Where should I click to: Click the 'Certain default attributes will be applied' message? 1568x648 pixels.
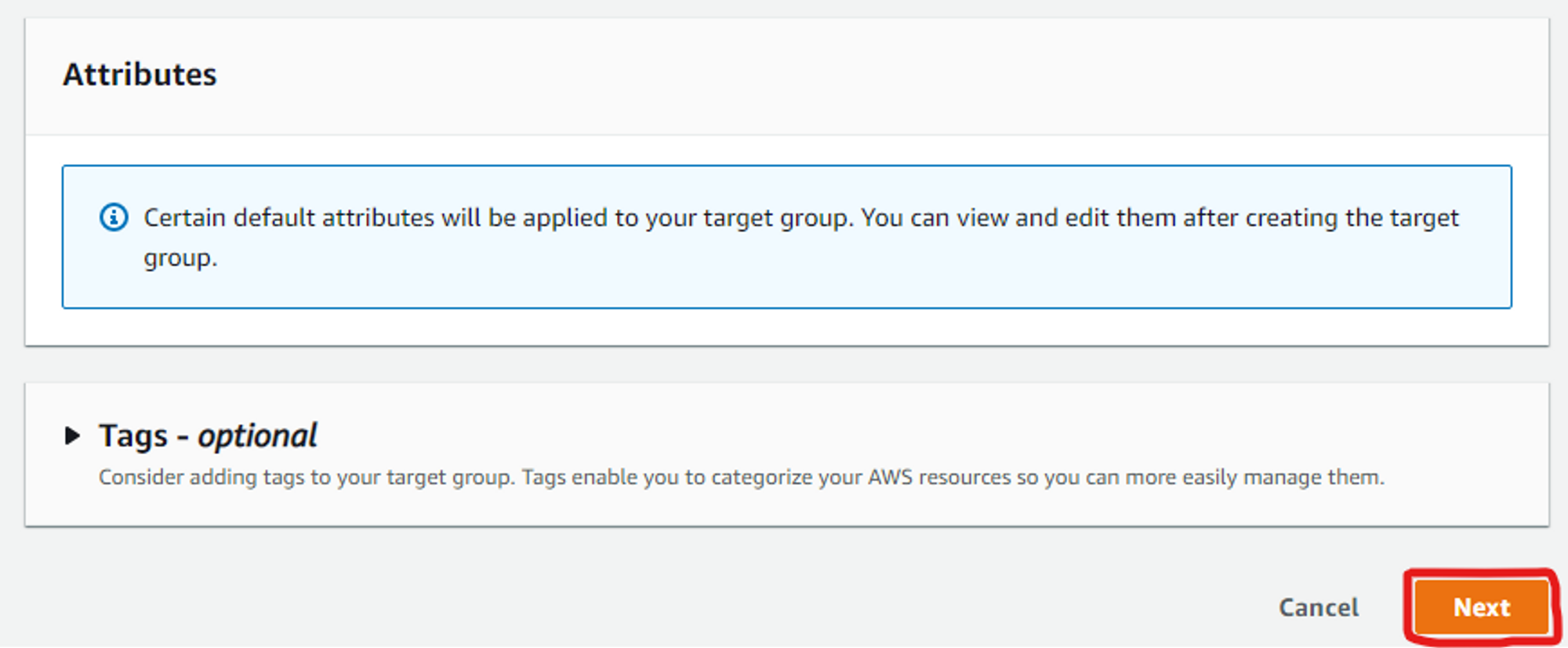pyautogui.click(x=800, y=237)
